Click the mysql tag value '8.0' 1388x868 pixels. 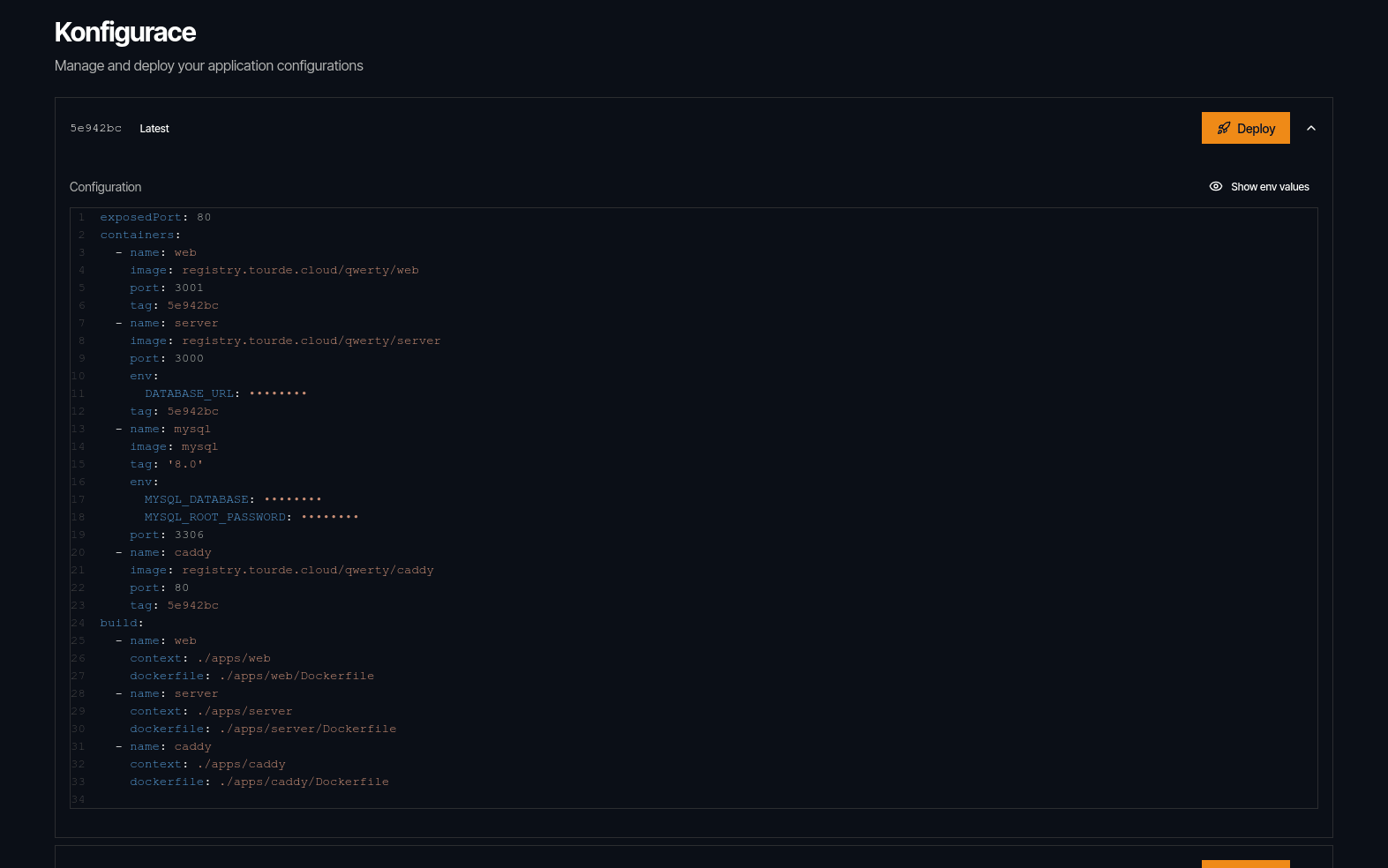[185, 464]
